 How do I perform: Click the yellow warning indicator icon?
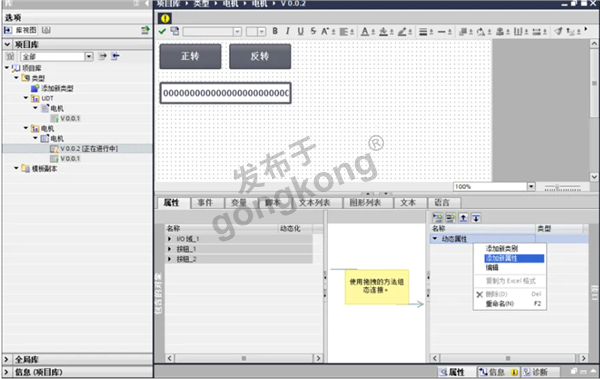coord(165,18)
